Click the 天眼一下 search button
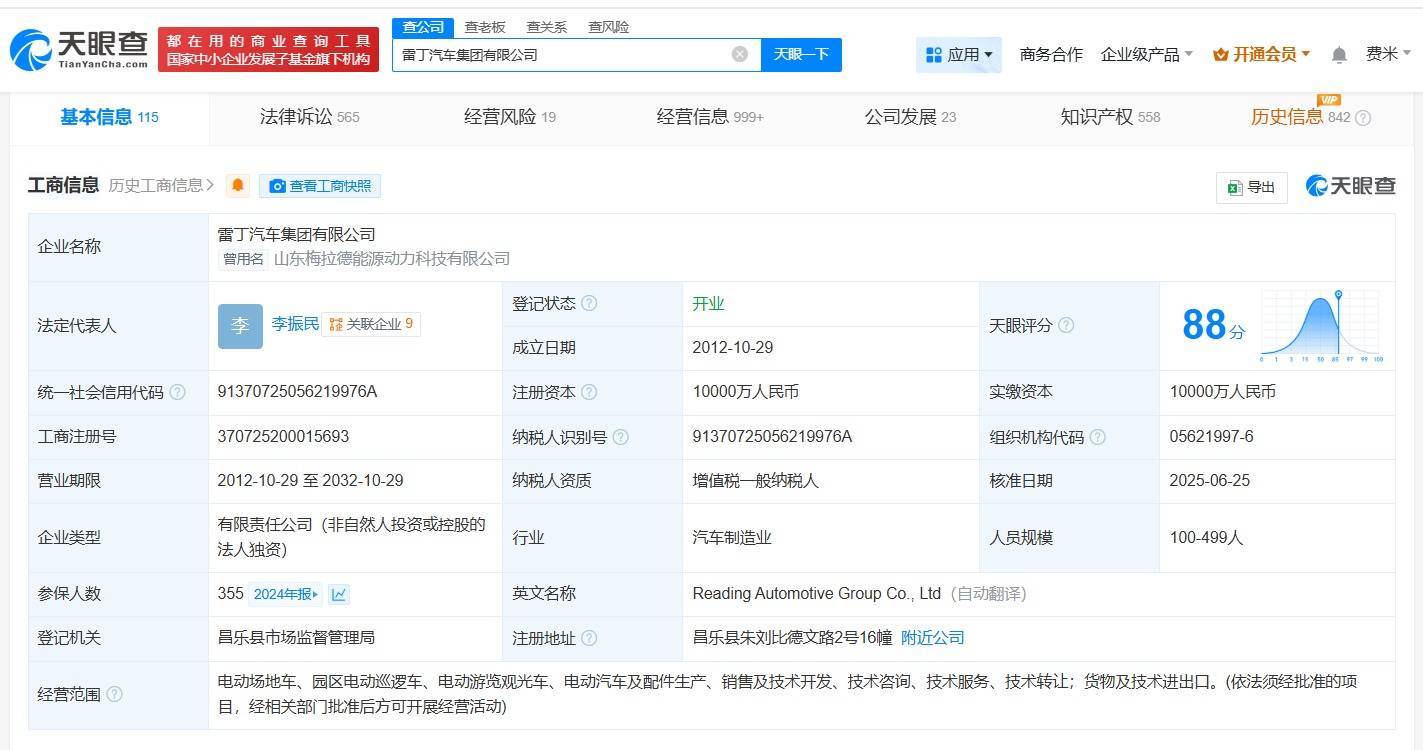This screenshot has width=1423, height=750. click(x=801, y=54)
